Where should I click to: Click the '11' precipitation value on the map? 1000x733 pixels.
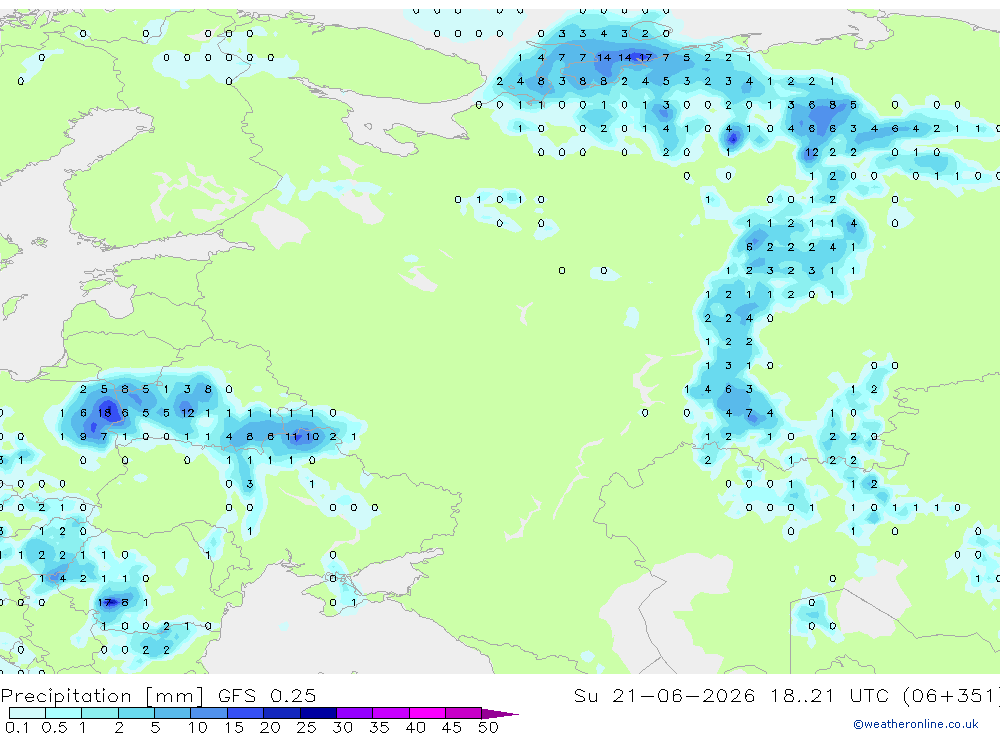(291, 436)
